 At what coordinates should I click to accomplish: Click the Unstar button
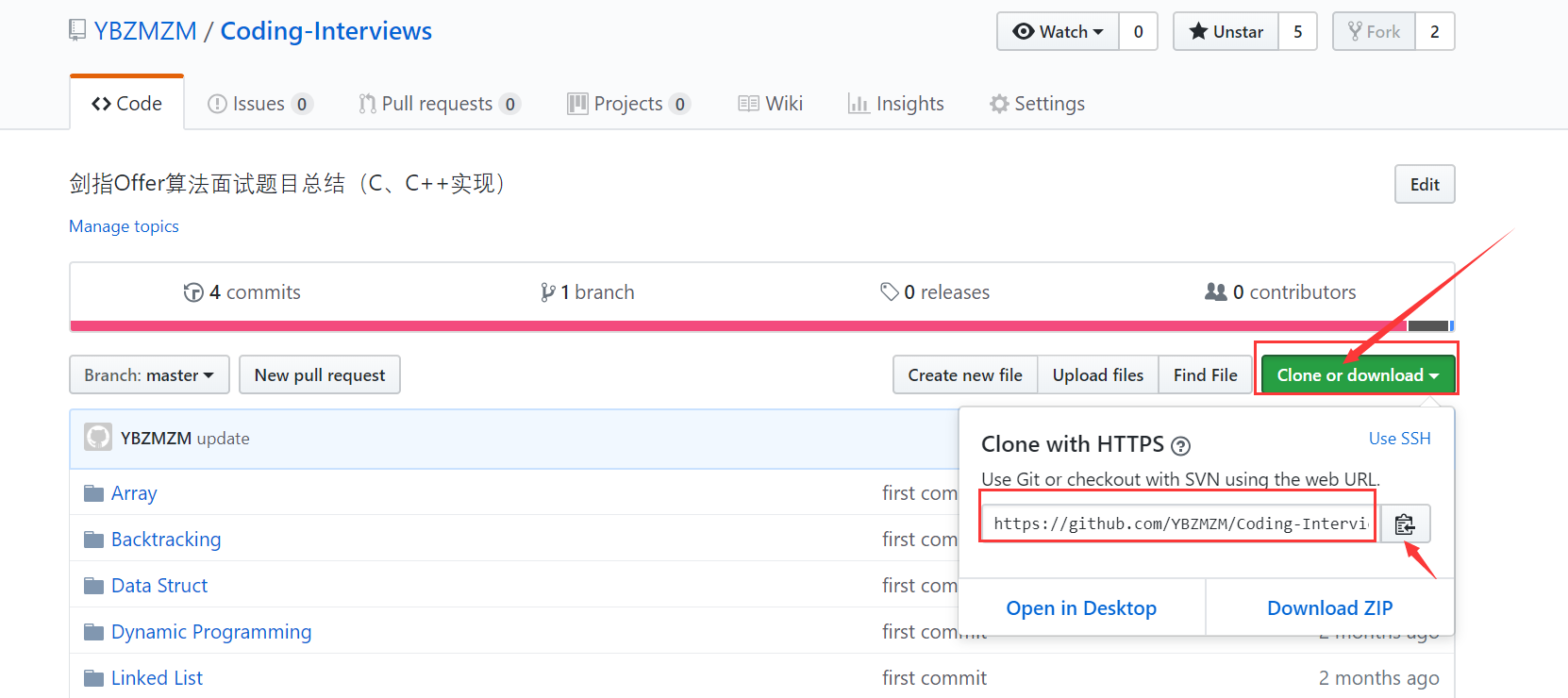(1226, 31)
